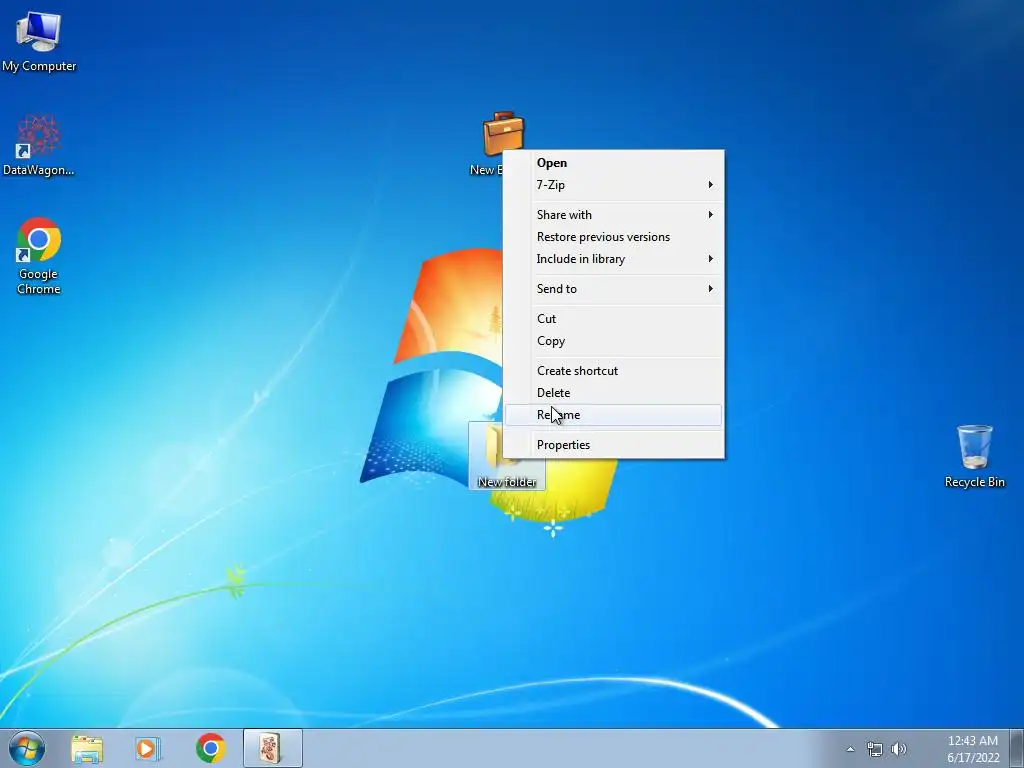
Task: Select Create shortcut menu entry
Action: click(613, 371)
